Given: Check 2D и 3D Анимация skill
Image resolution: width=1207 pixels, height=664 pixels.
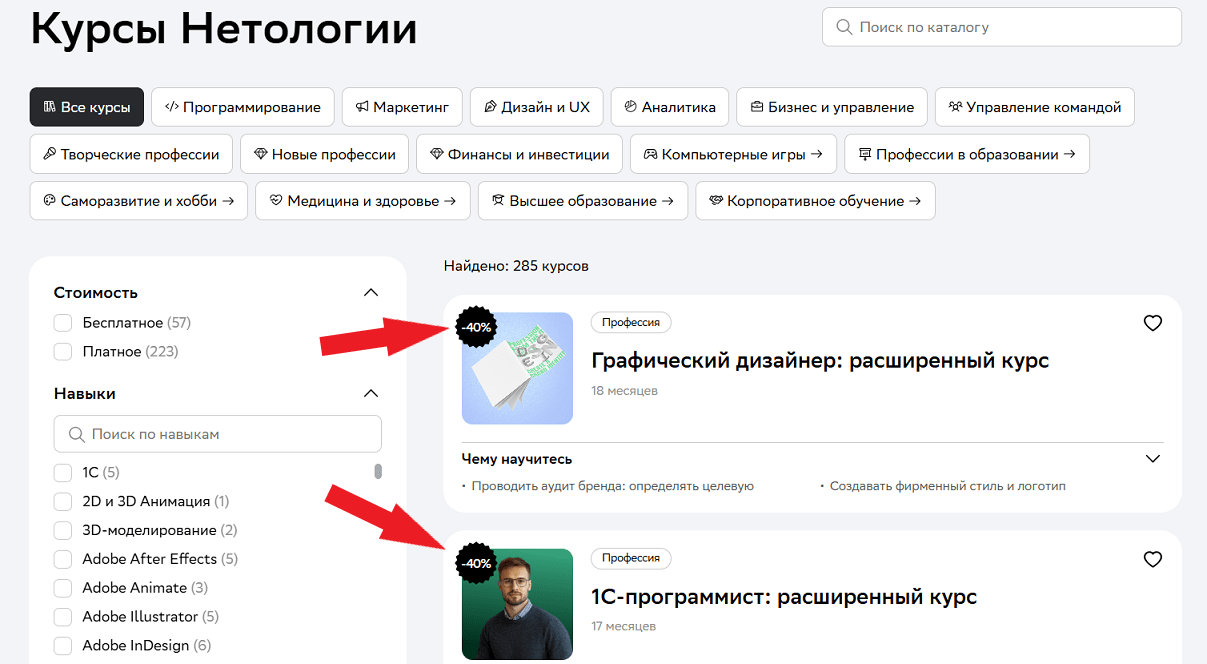Looking at the screenshot, I should (x=63, y=501).
